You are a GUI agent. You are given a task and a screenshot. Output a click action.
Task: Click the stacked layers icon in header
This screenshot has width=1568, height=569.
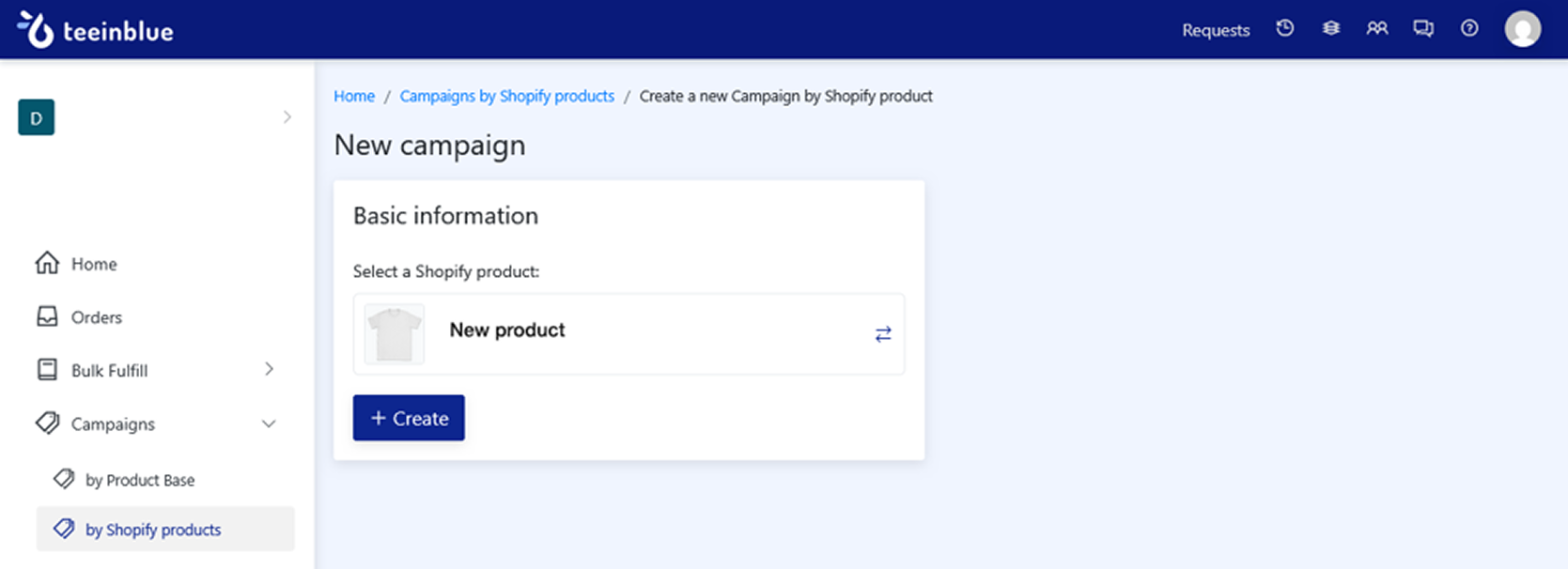(1331, 28)
